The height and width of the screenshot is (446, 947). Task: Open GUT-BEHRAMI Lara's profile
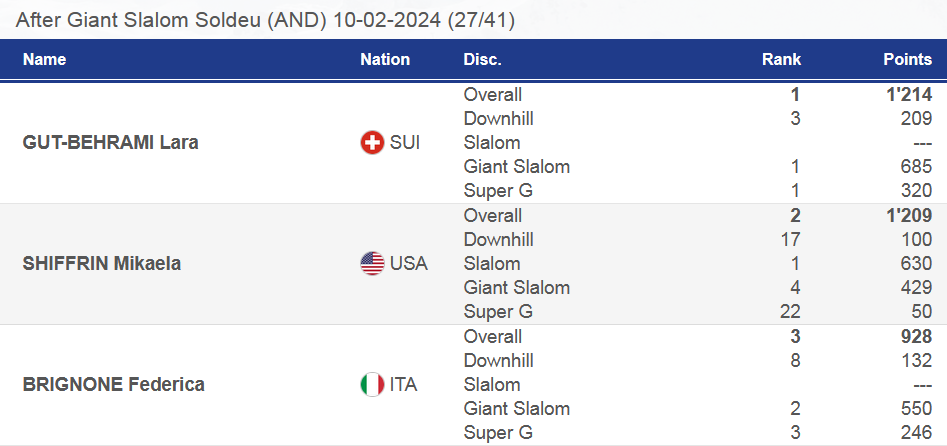pos(110,143)
